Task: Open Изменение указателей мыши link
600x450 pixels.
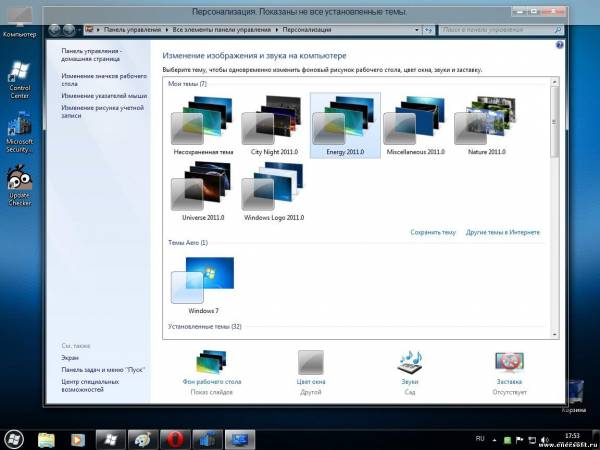Action: [x=104, y=96]
